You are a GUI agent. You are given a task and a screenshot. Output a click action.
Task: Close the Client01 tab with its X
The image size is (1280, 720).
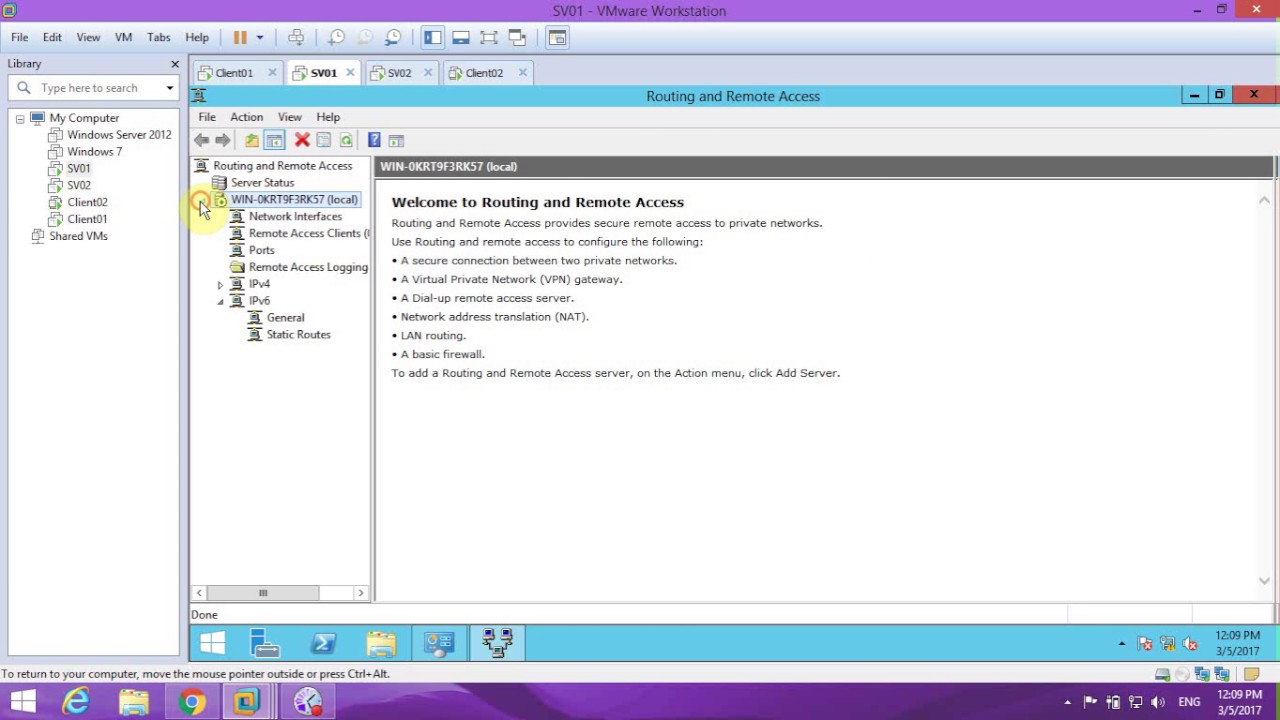pos(272,73)
